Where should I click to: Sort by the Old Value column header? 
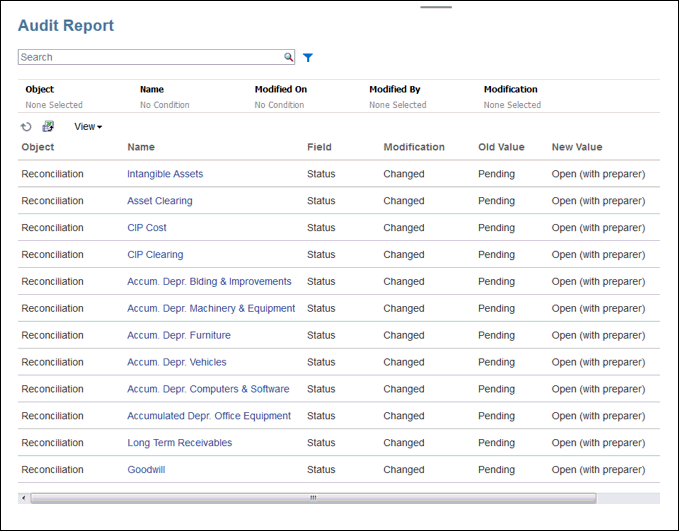pyautogui.click(x=501, y=147)
